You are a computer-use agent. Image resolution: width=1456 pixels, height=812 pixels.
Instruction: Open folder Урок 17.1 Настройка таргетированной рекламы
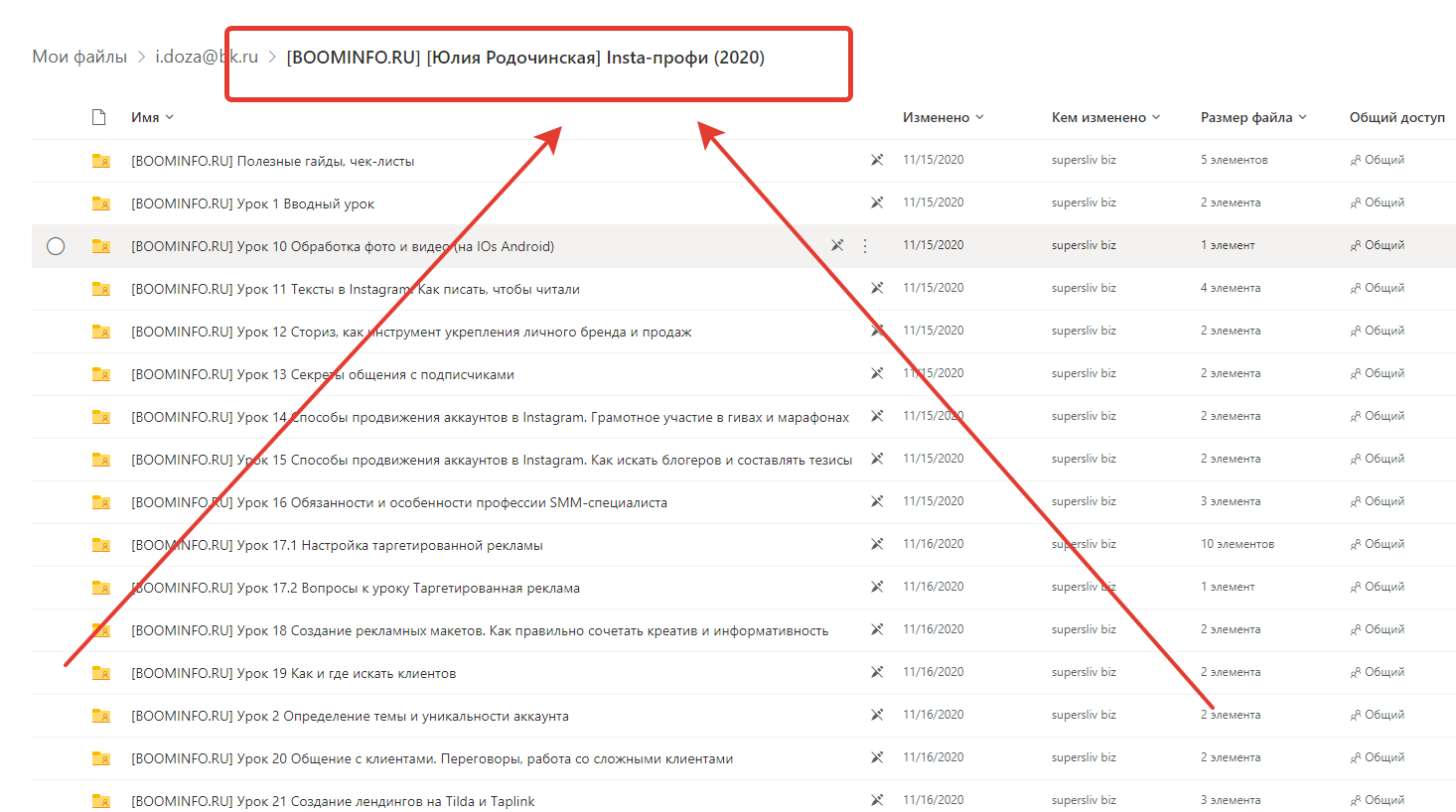(x=338, y=545)
